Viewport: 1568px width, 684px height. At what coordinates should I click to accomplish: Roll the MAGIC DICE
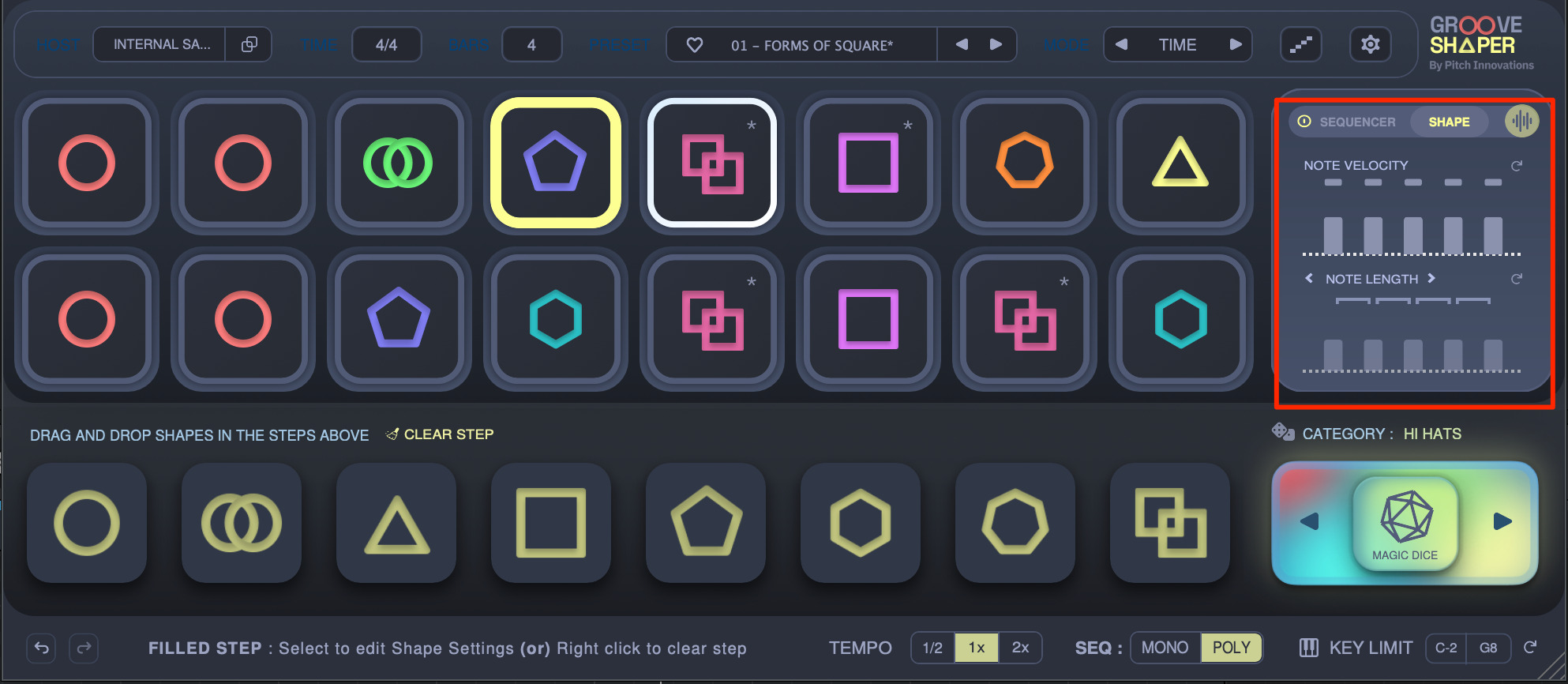(1405, 522)
